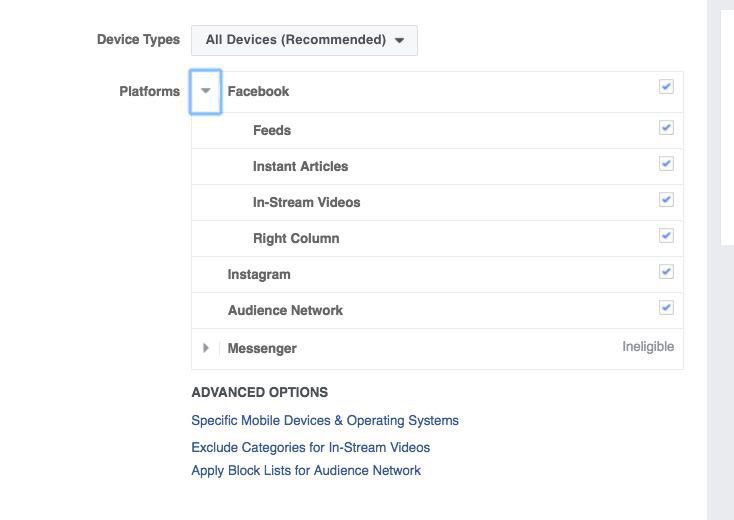The height and width of the screenshot is (520, 734).
Task: Uncheck the Feeds placement checkbox
Action: (x=666, y=127)
